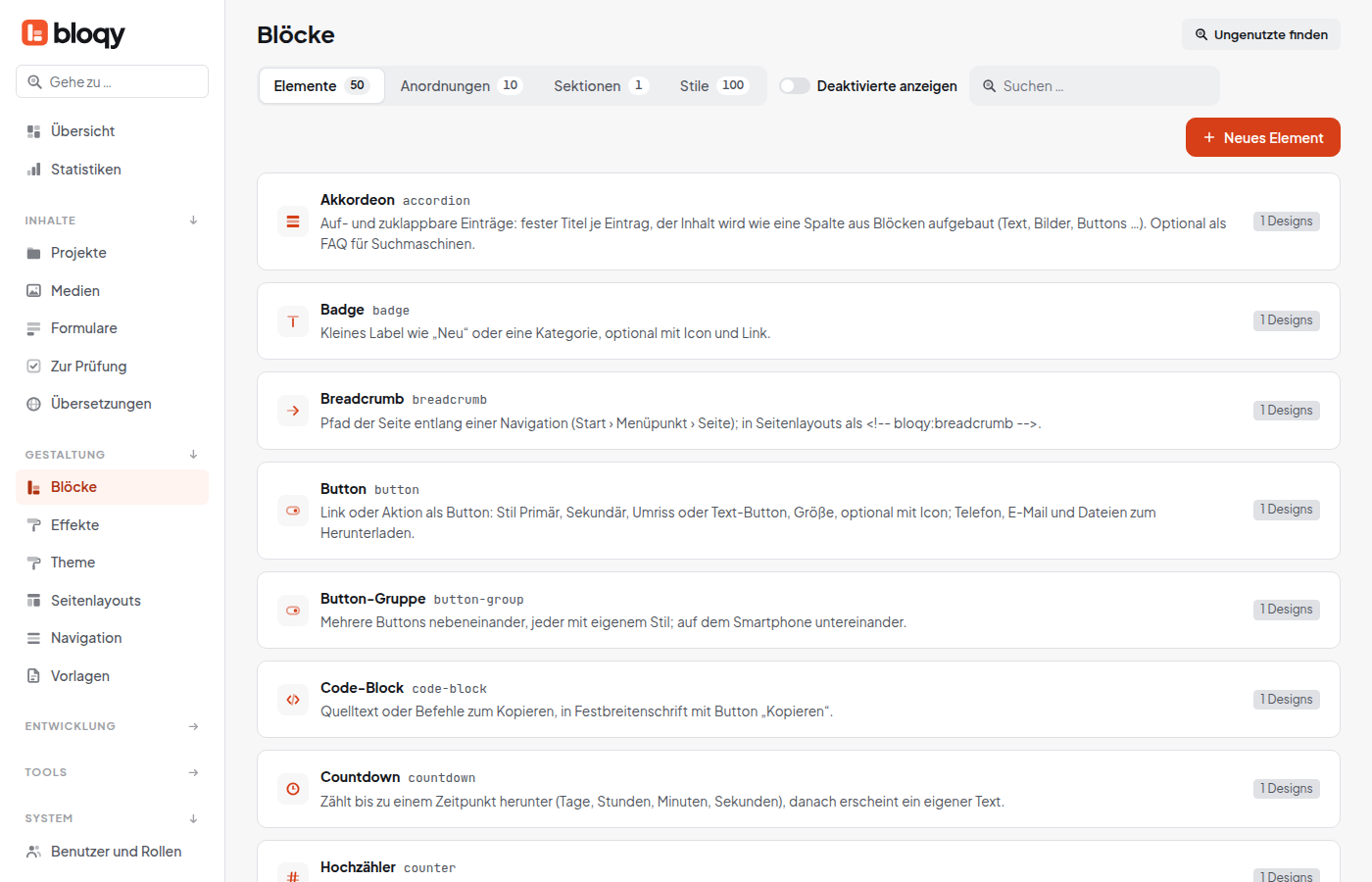Open the Übersicht dashboard icon
Viewport: 1372px width, 882px height.
click(33, 131)
